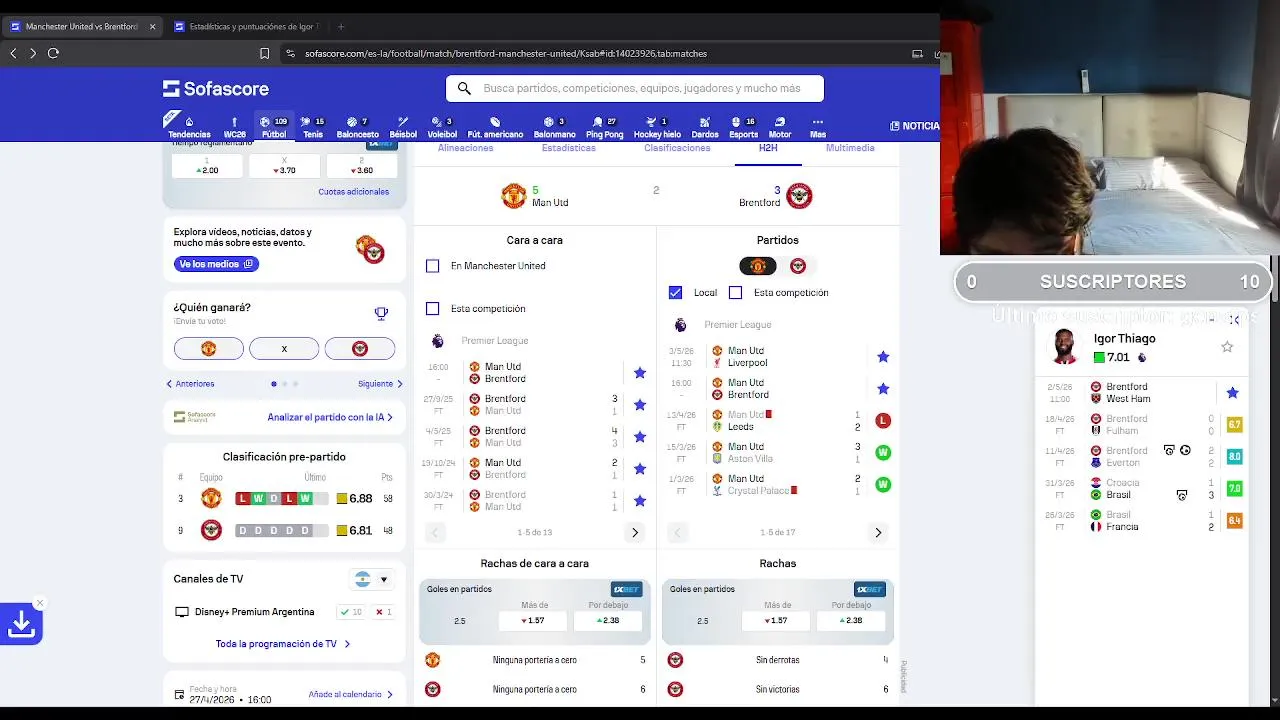Open Toda la programación de TV
Image resolution: width=1280 pixels, height=720 pixels.
pyautogui.click(x=283, y=644)
